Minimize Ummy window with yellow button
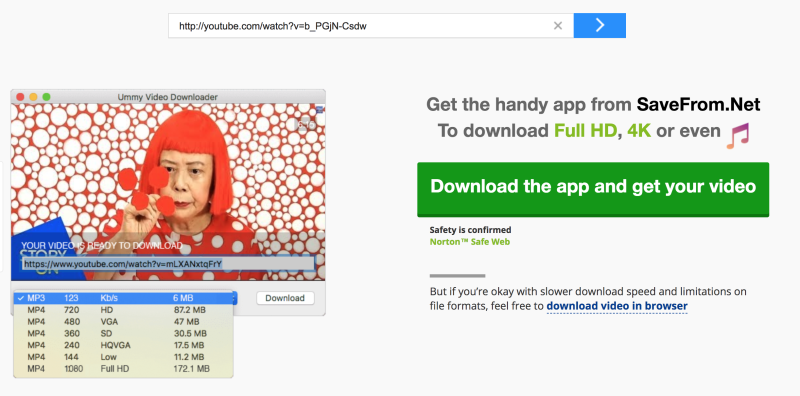Image resolution: width=800 pixels, height=396 pixels. 33,96
